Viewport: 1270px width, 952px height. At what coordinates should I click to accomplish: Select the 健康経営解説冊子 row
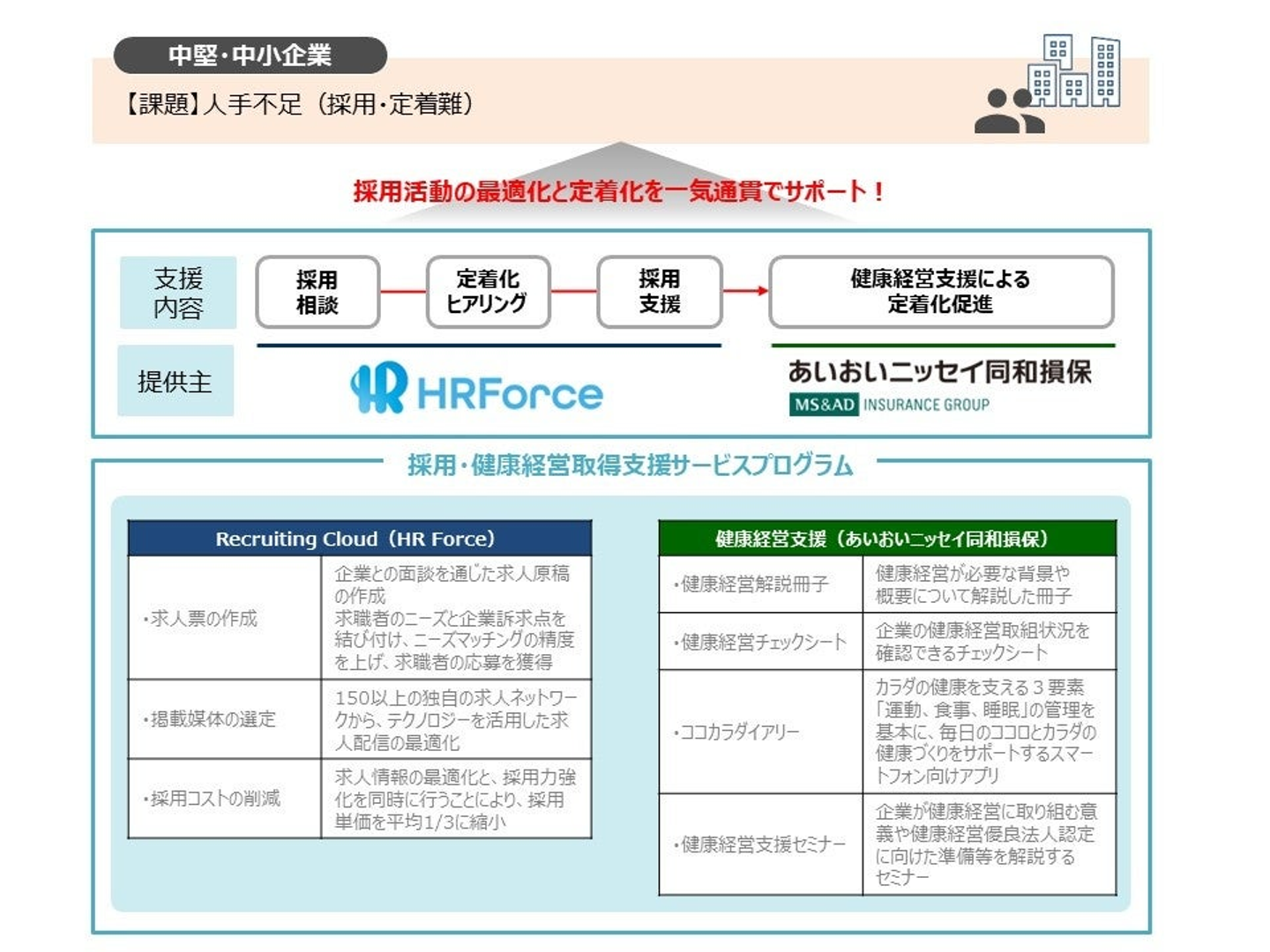(887, 584)
